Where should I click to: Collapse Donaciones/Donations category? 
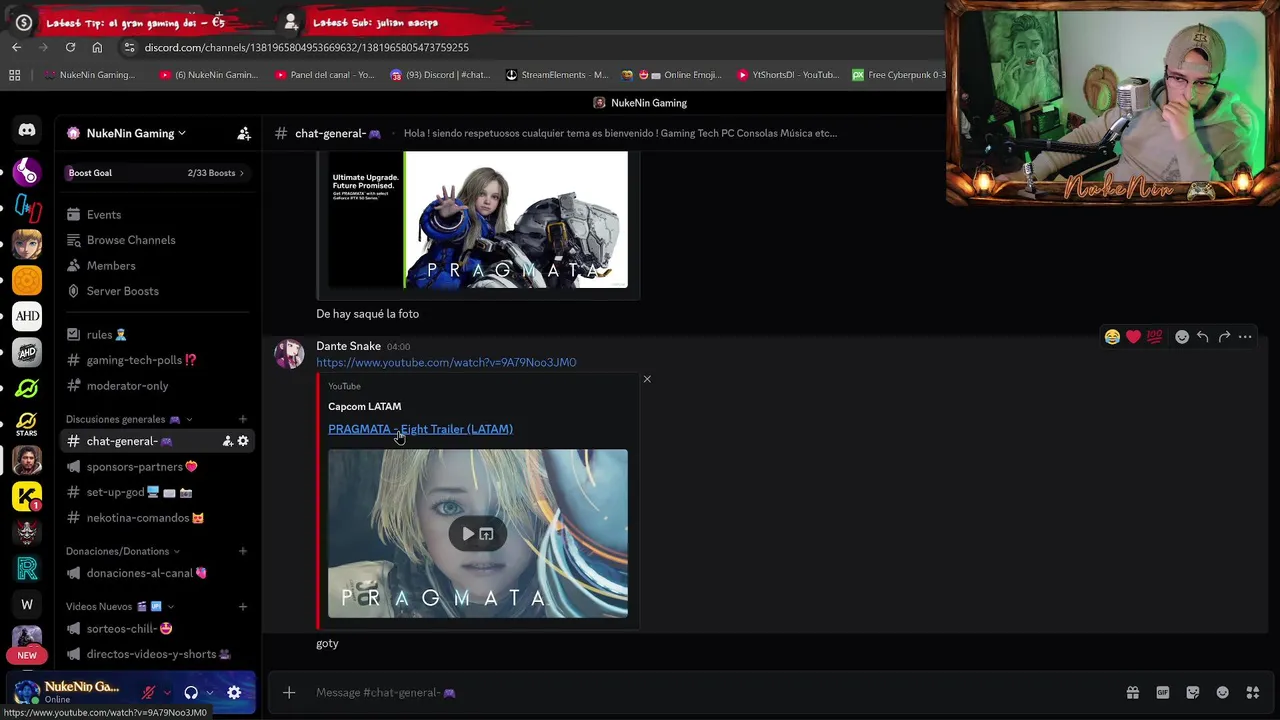(x=123, y=551)
